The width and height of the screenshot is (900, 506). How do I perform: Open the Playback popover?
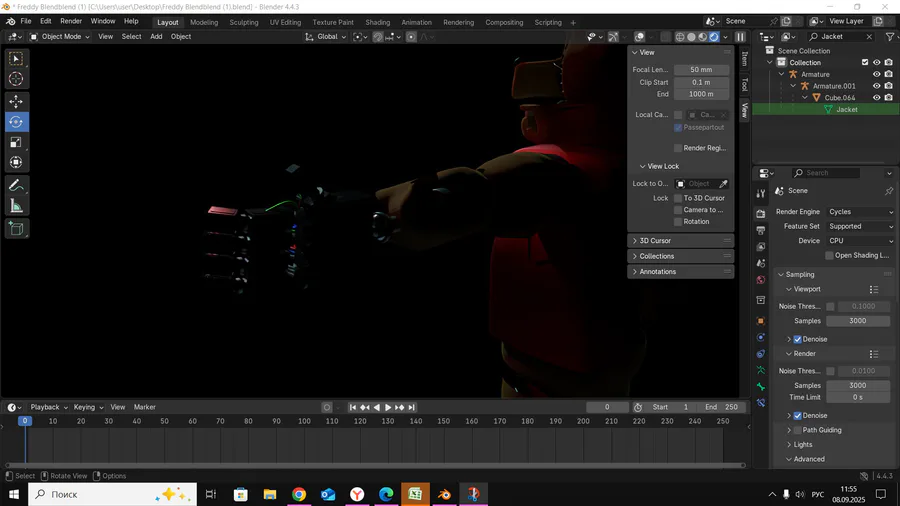point(48,407)
